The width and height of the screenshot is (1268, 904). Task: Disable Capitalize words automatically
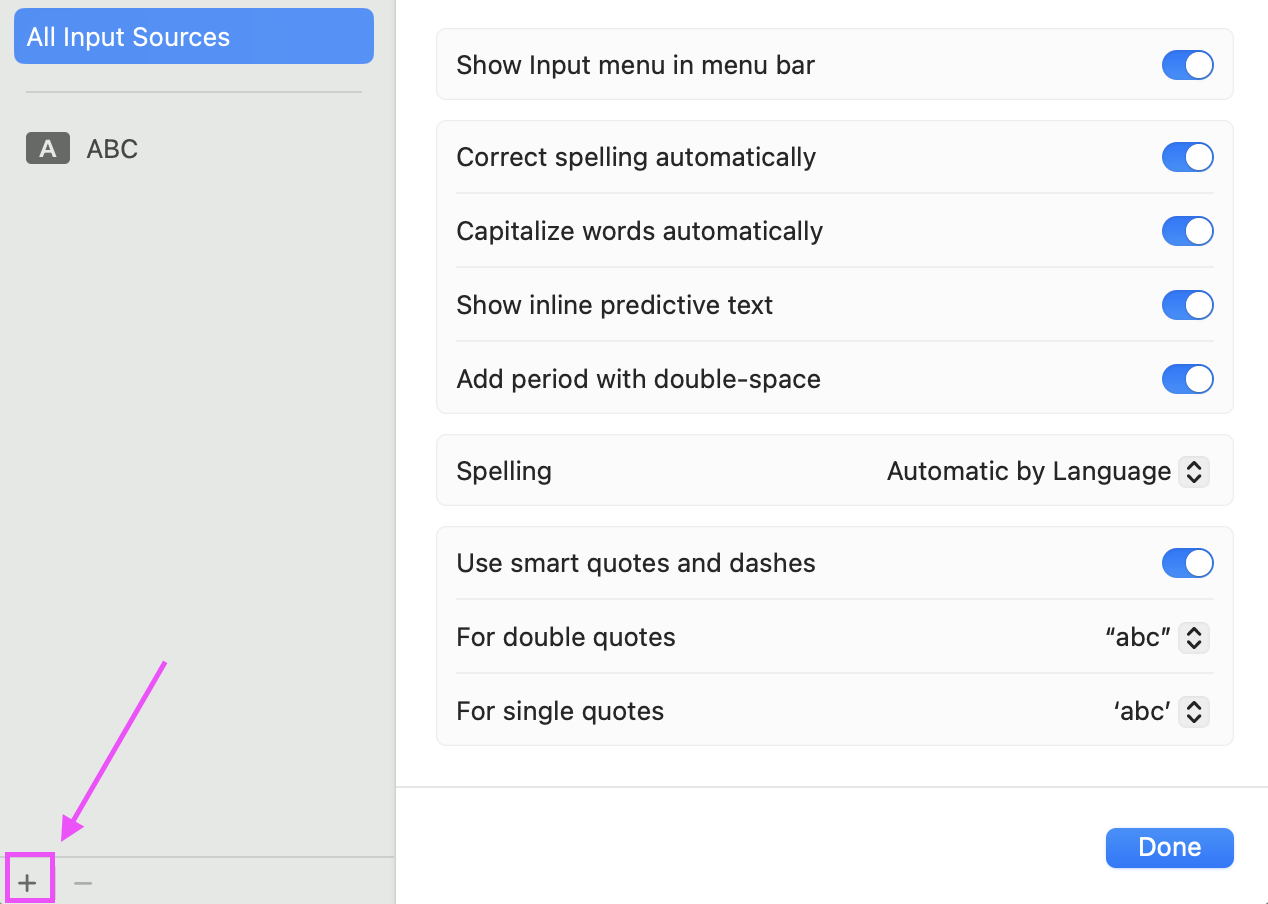click(1187, 231)
